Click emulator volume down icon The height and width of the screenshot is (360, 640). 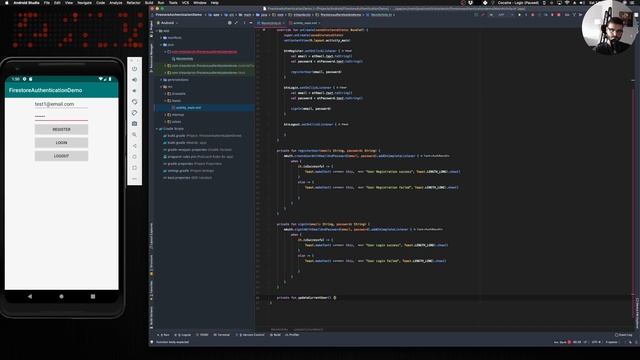tap(134, 91)
